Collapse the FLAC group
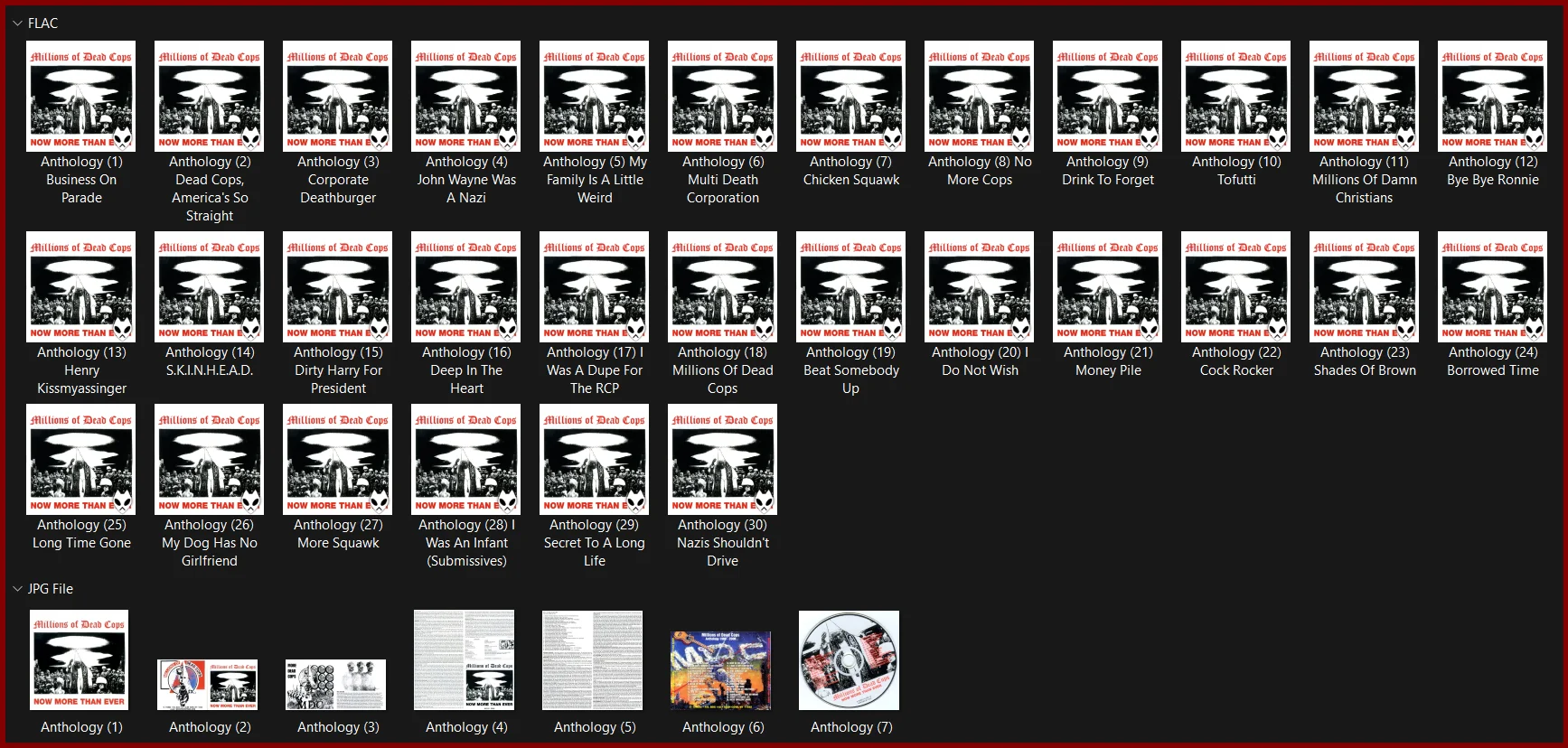The height and width of the screenshot is (748, 1568). [x=17, y=23]
